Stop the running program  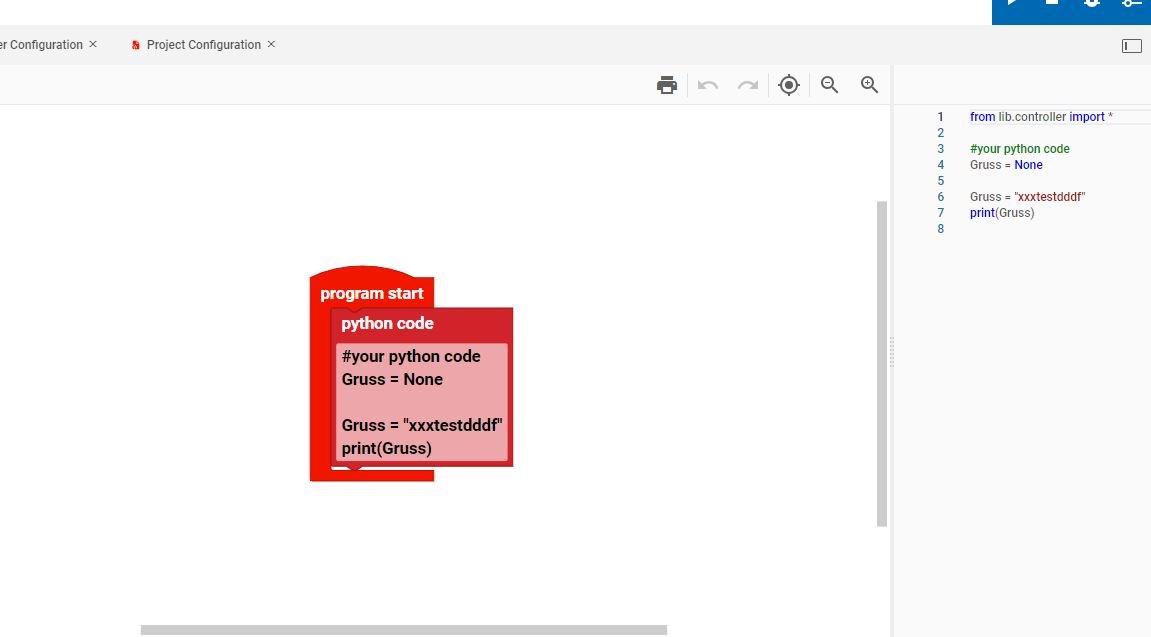pos(1052,3)
